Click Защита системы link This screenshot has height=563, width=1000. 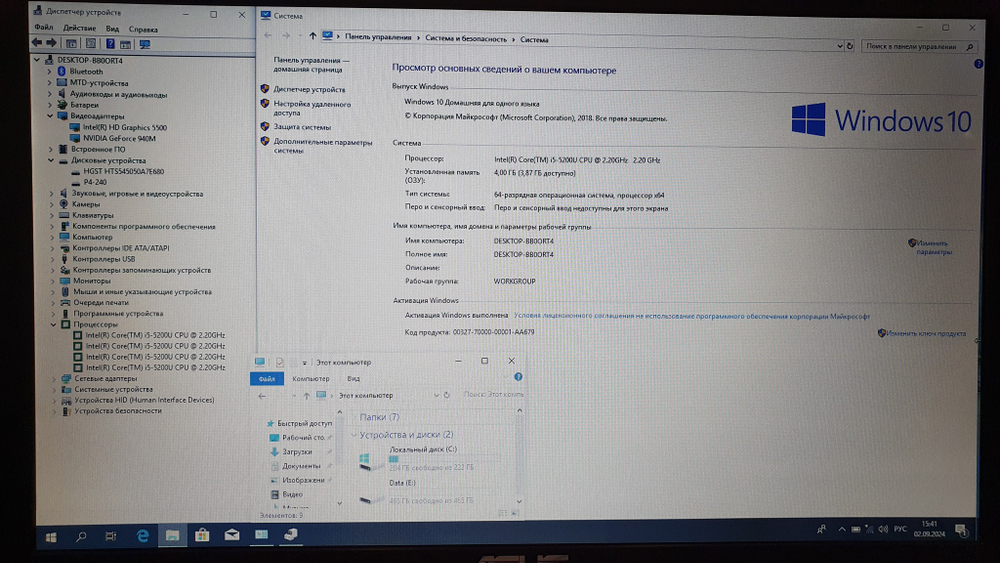point(302,127)
